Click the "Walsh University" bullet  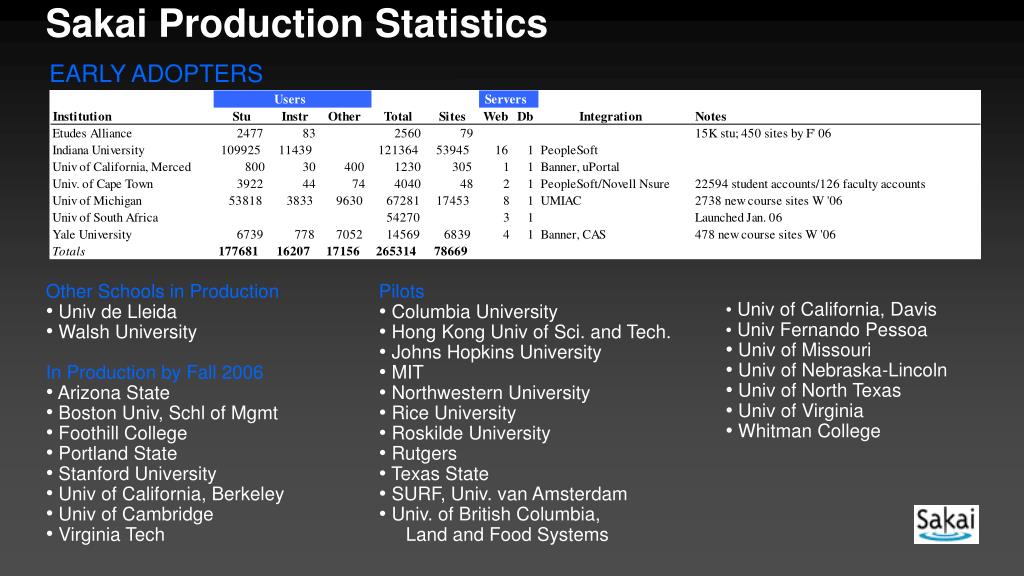pos(121,332)
